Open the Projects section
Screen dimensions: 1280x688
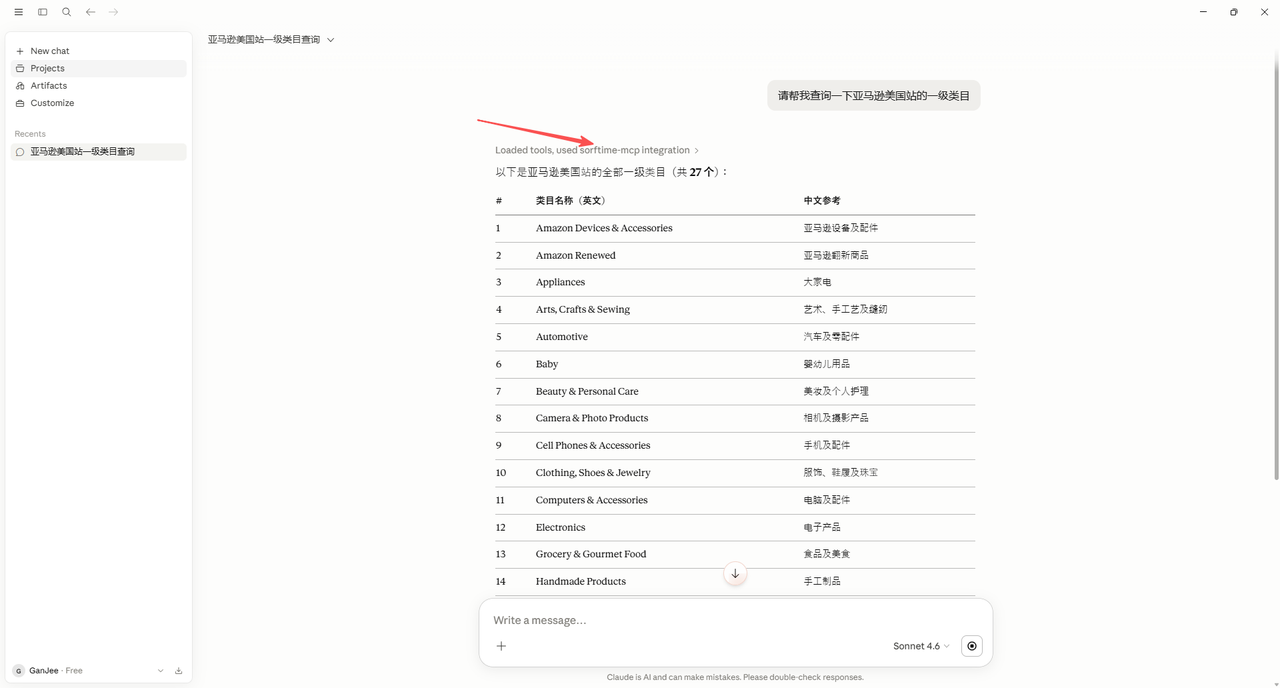point(98,68)
